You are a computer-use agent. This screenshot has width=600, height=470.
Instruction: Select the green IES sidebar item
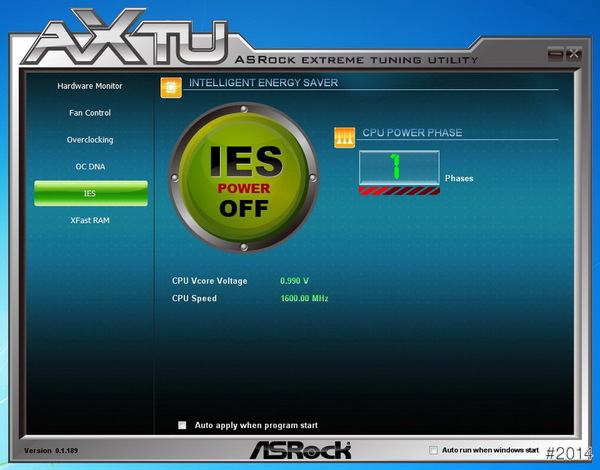[x=91, y=193]
